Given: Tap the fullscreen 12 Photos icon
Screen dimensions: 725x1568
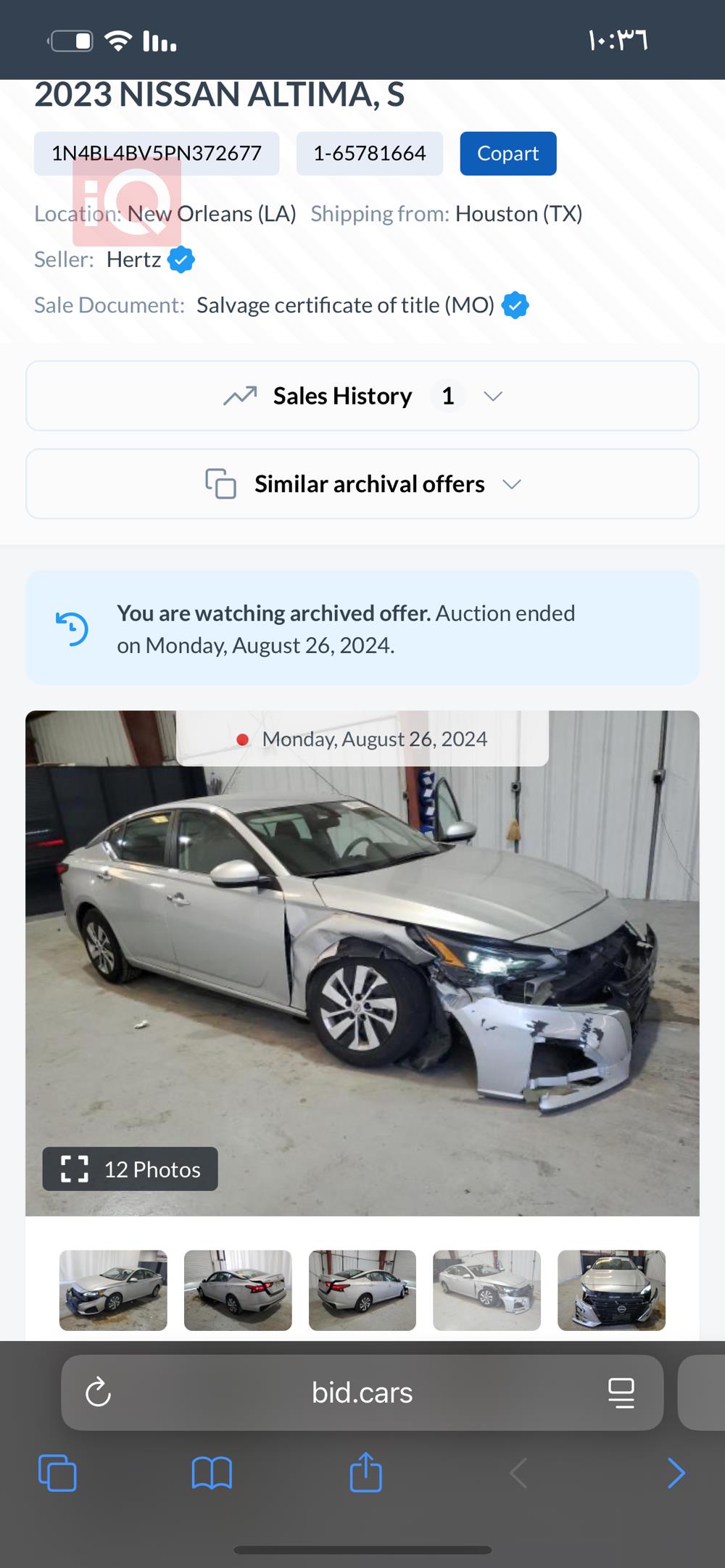Looking at the screenshot, I should pos(75,1169).
